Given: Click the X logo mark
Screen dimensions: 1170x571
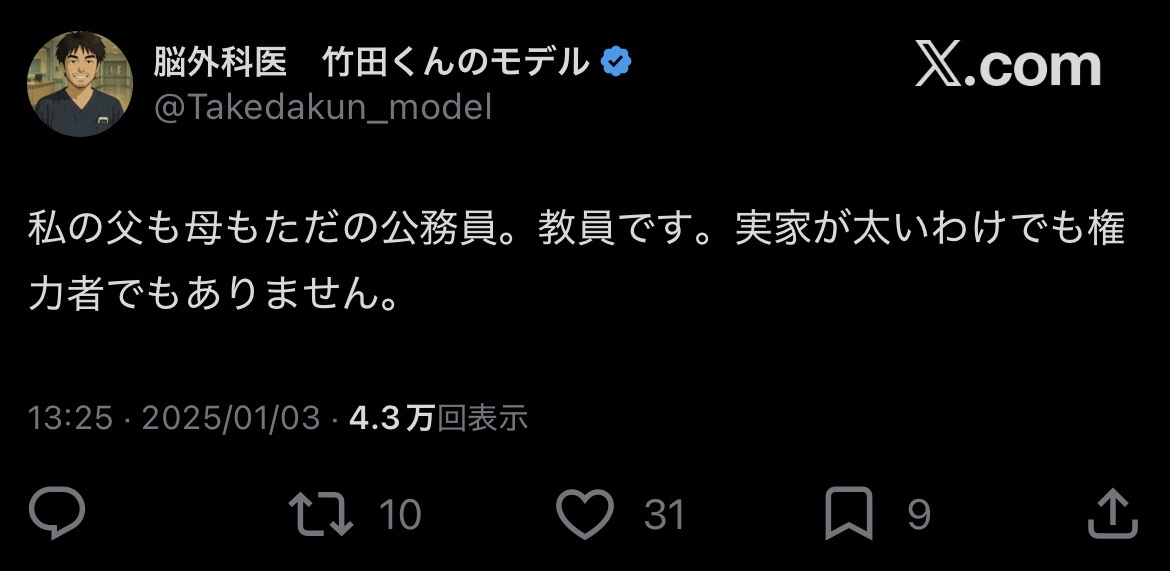Looking at the screenshot, I should (940, 65).
